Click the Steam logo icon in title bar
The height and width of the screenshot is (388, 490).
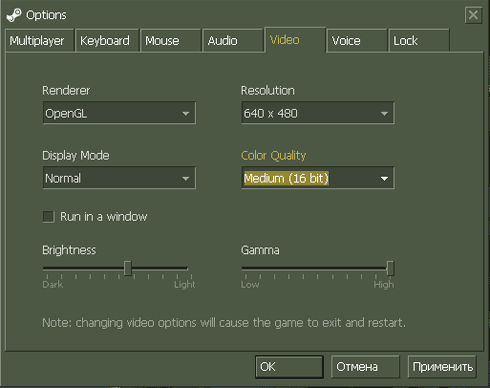(x=14, y=15)
